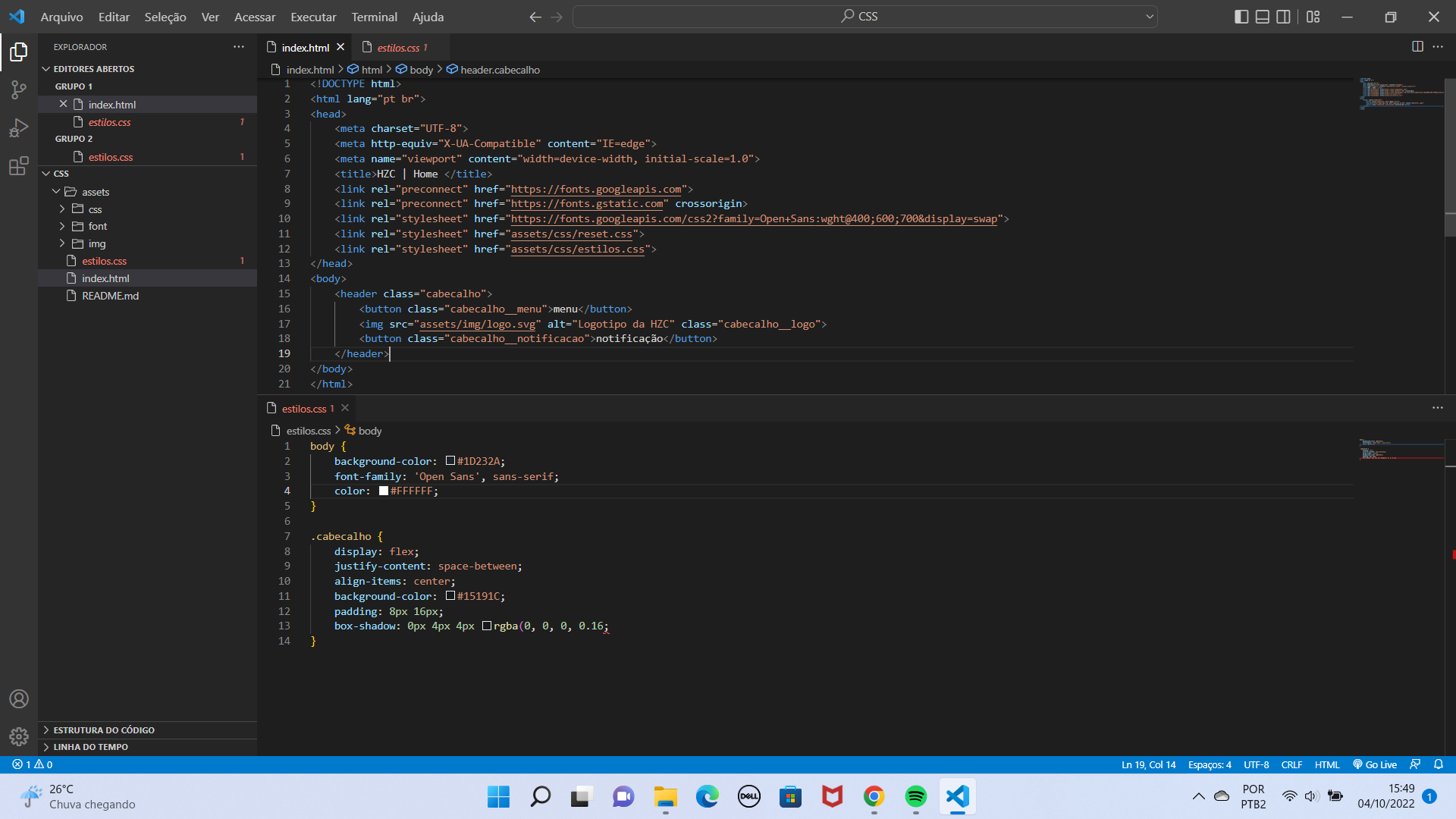Select estilos.css under Grupo 2
The height and width of the screenshot is (819, 1456).
pyautogui.click(x=147, y=157)
